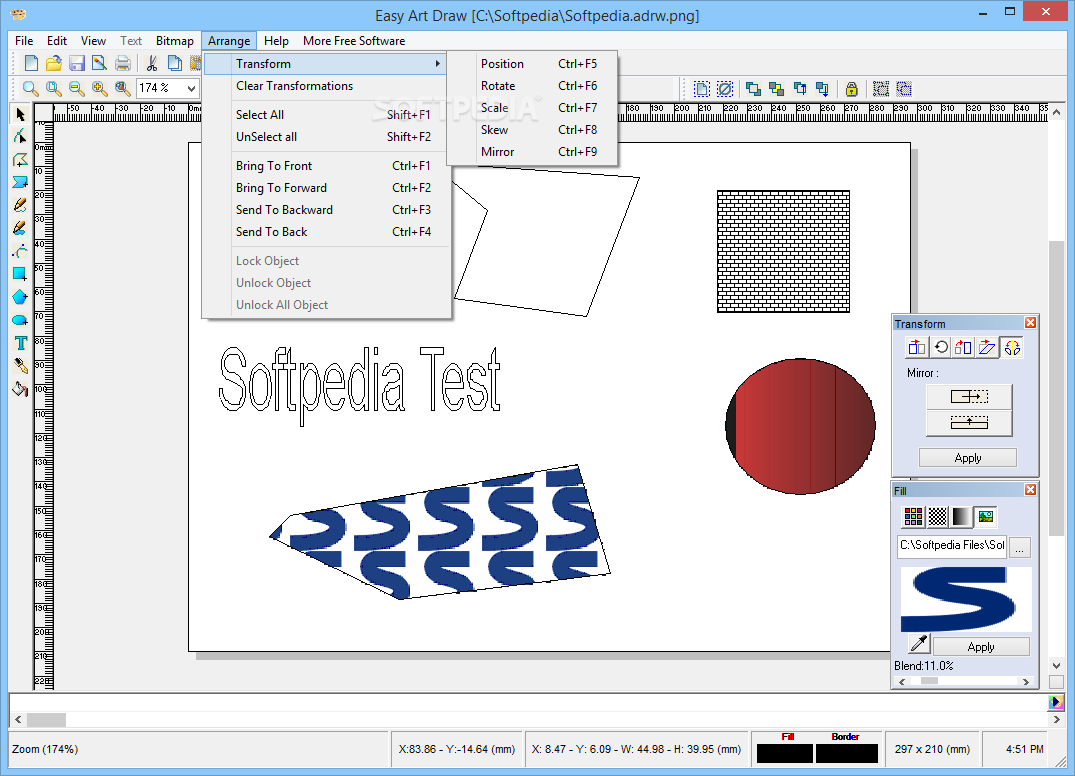Switch Transform panel to Mirror mode
The image size is (1075, 776).
point(1011,348)
